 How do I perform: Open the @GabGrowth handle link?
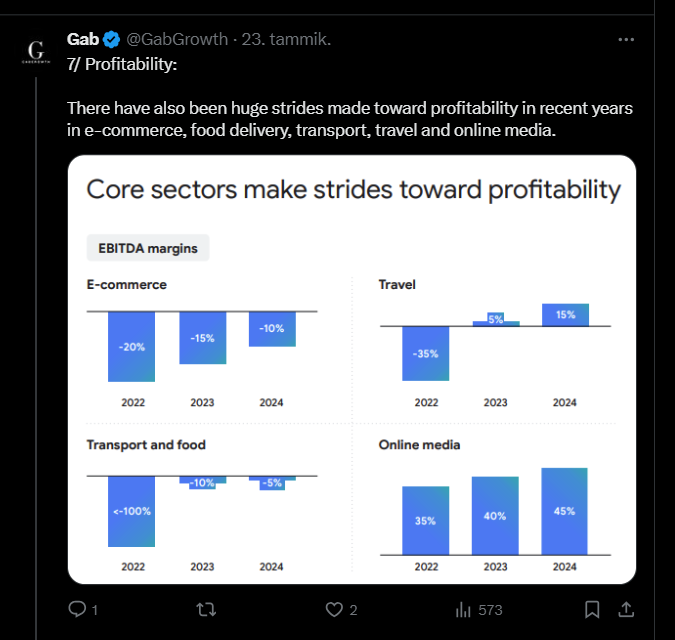pos(177,39)
